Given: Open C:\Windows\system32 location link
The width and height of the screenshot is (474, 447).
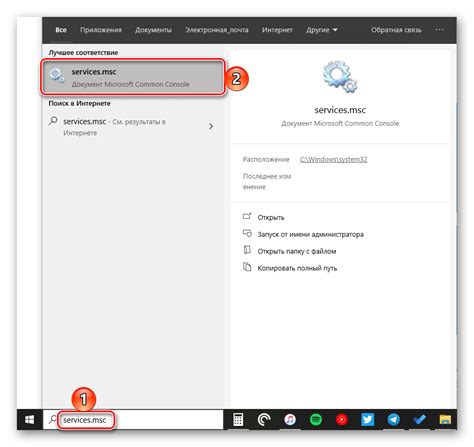Looking at the screenshot, I should (333, 159).
